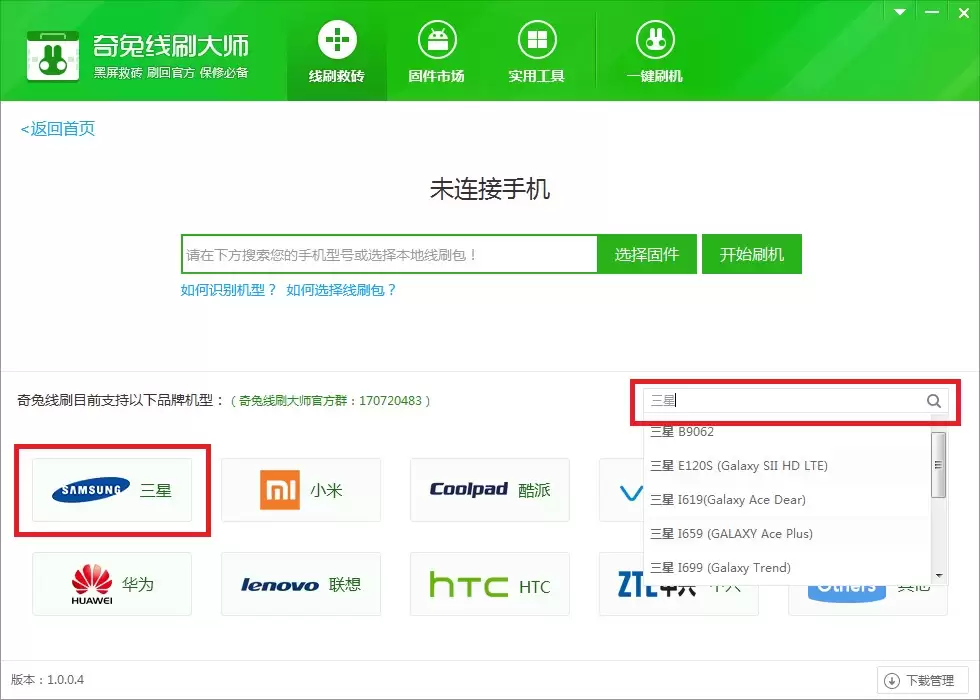980x700 pixels.
Task: Open 下载管理 download manager at bottom right
Action: pos(921,679)
